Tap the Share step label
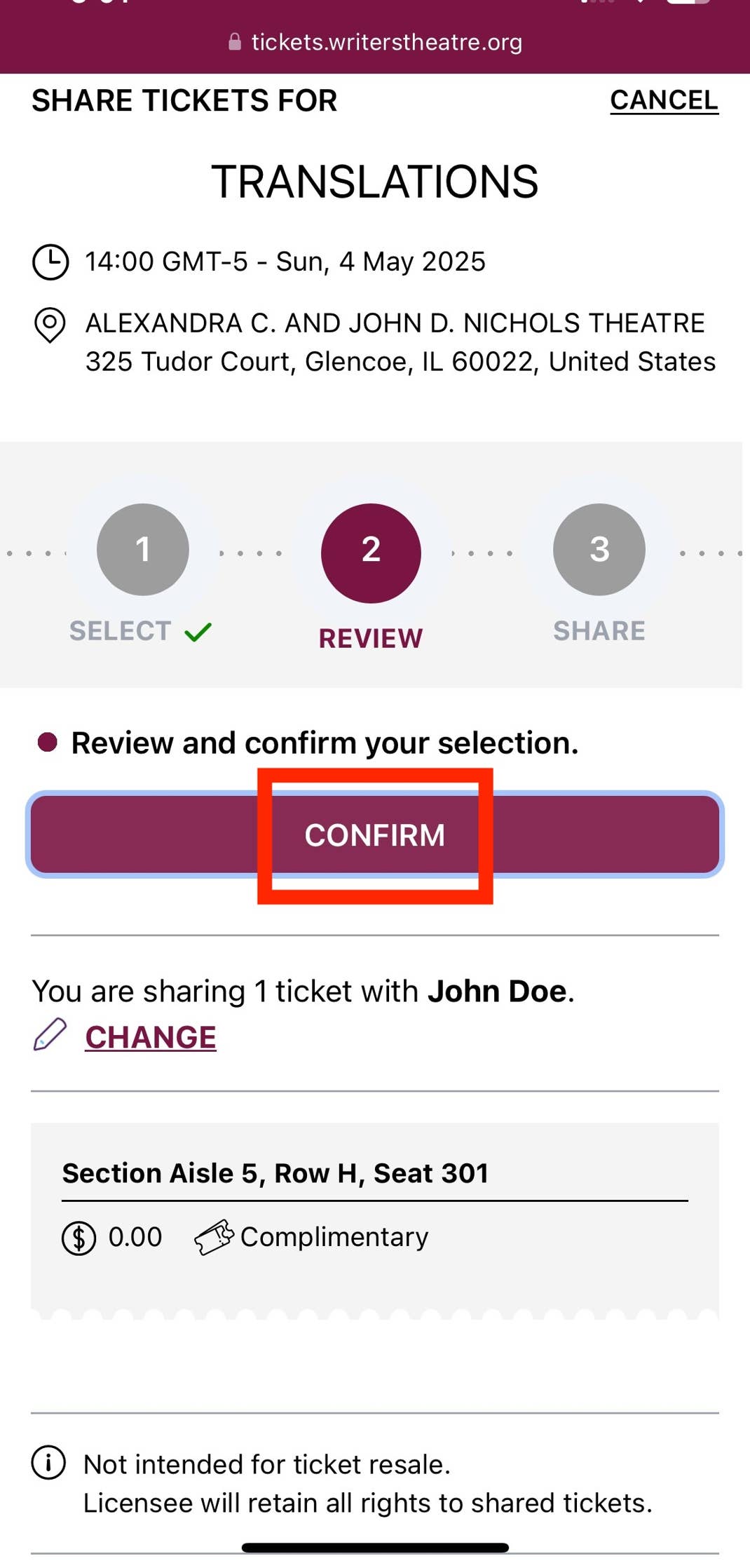The image size is (750, 1568). [x=599, y=630]
